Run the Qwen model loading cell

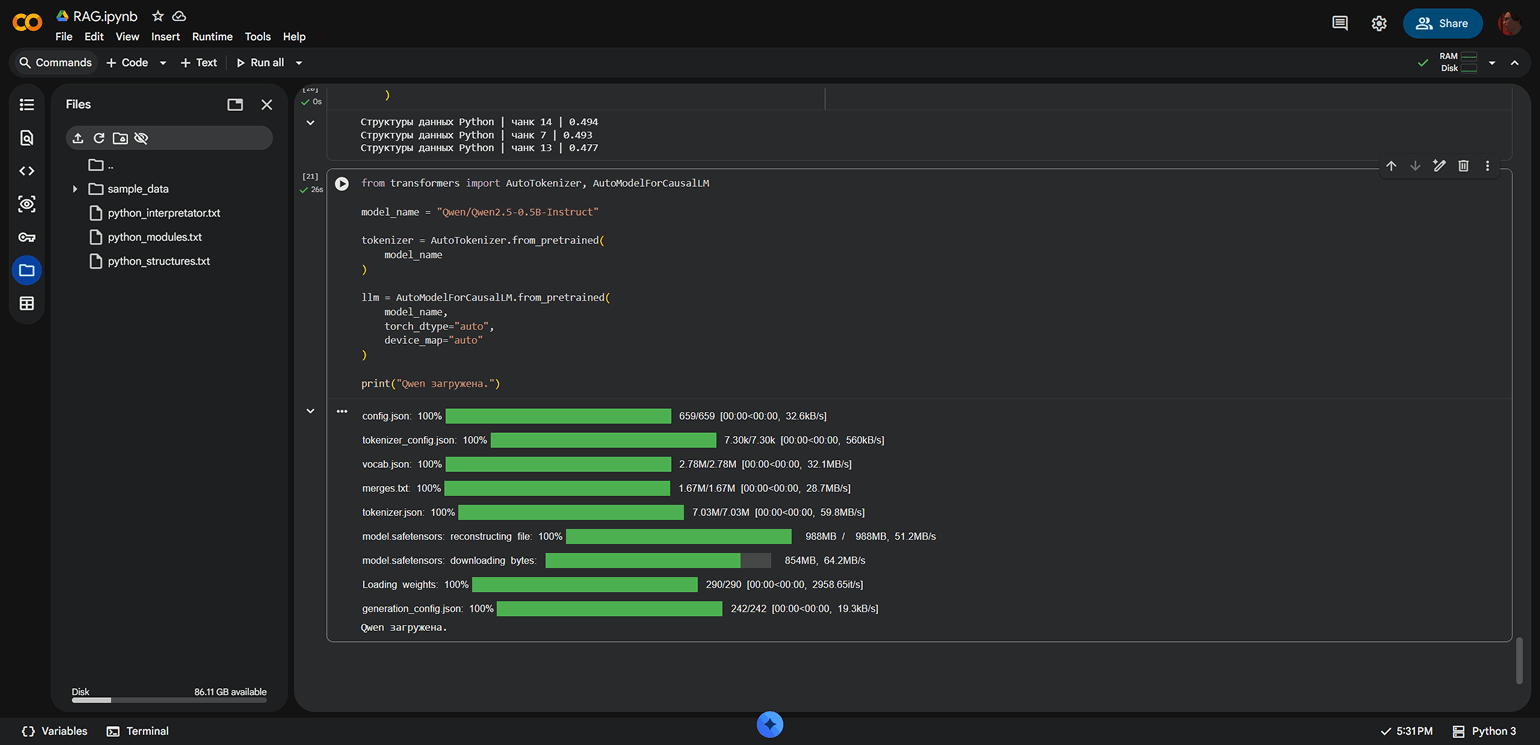click(x=342, y=184)
